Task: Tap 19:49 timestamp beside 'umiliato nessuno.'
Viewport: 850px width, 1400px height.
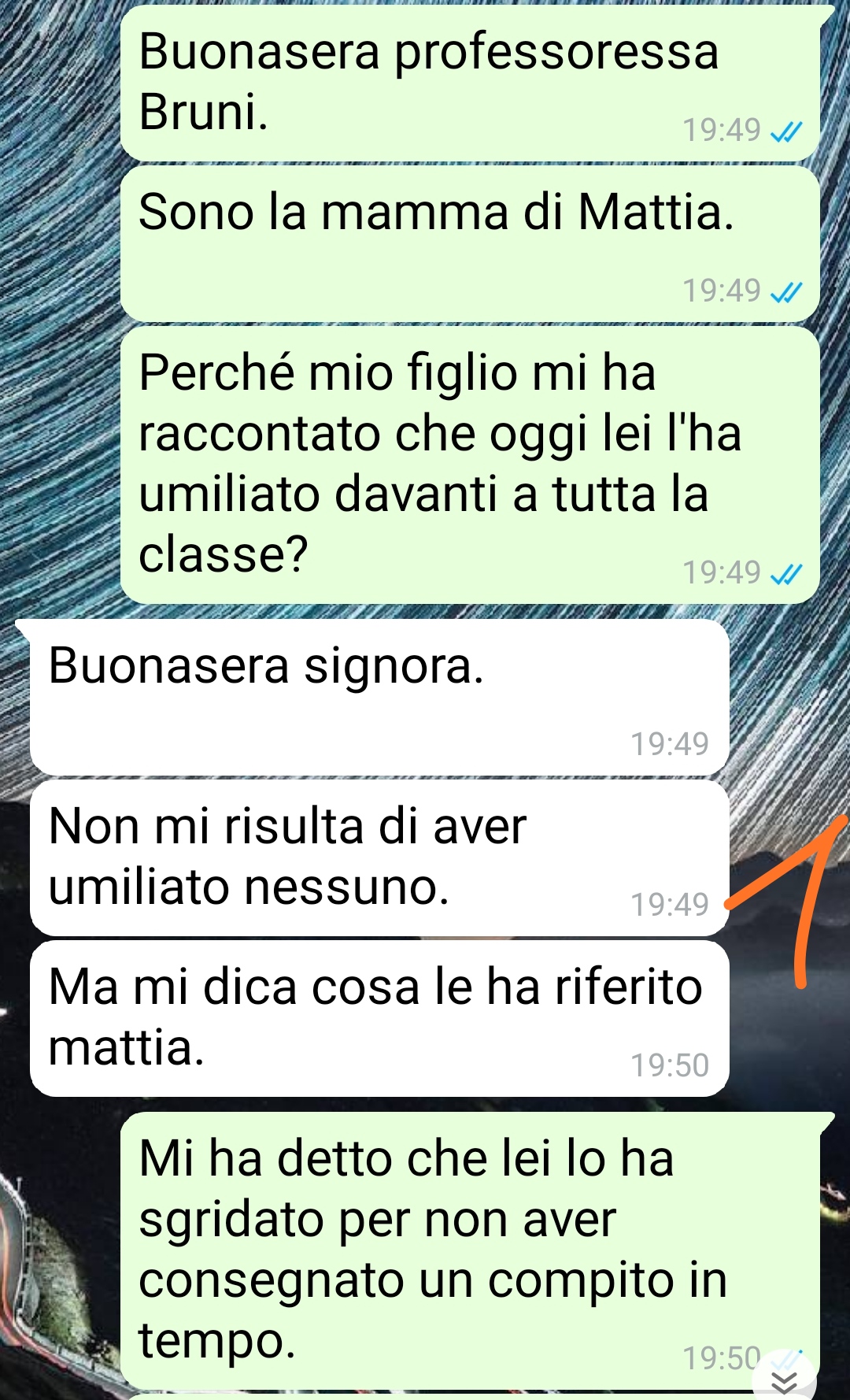Action: 670,905
